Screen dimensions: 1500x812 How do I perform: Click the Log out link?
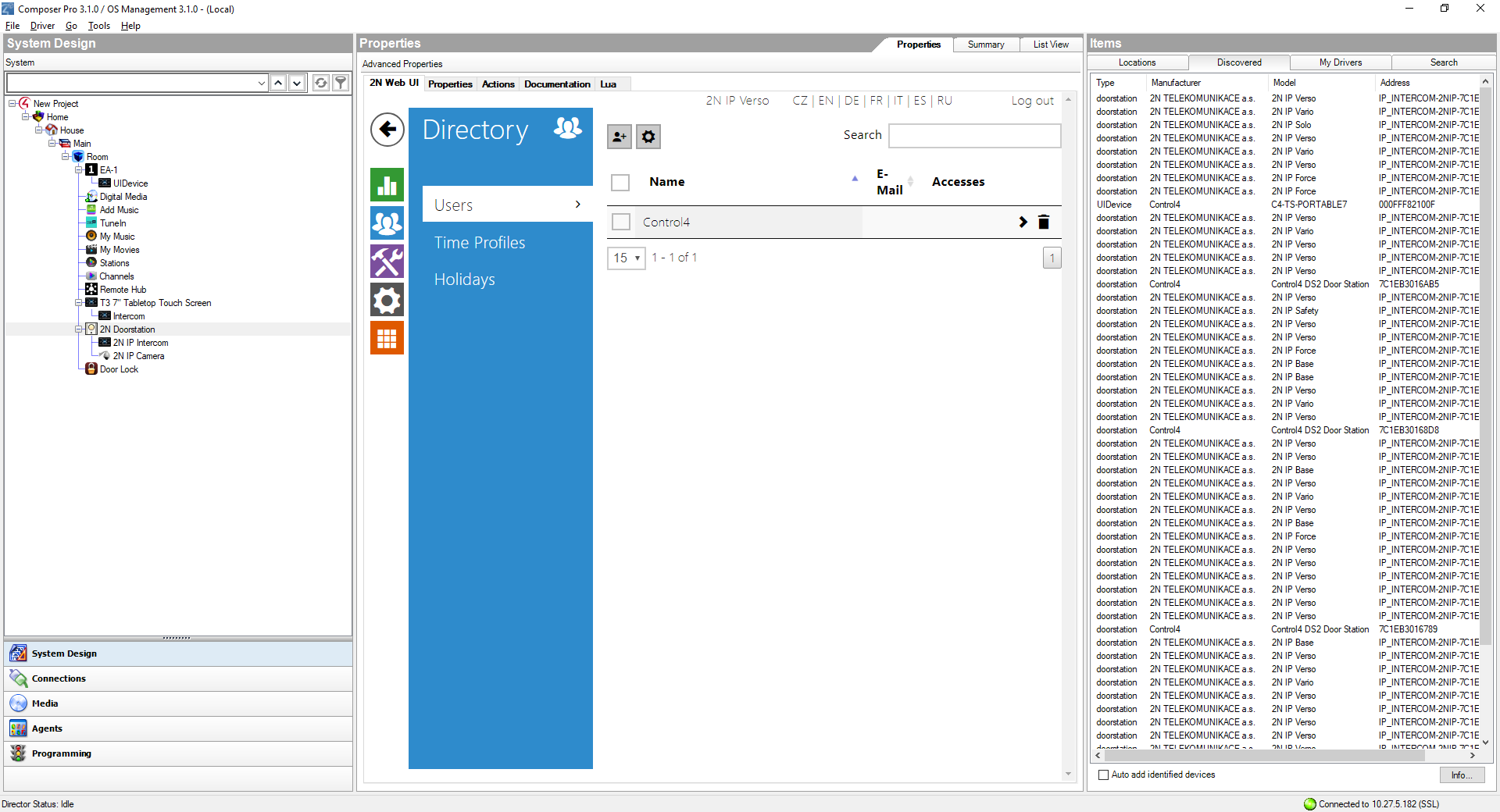(x=1032, y=101)
